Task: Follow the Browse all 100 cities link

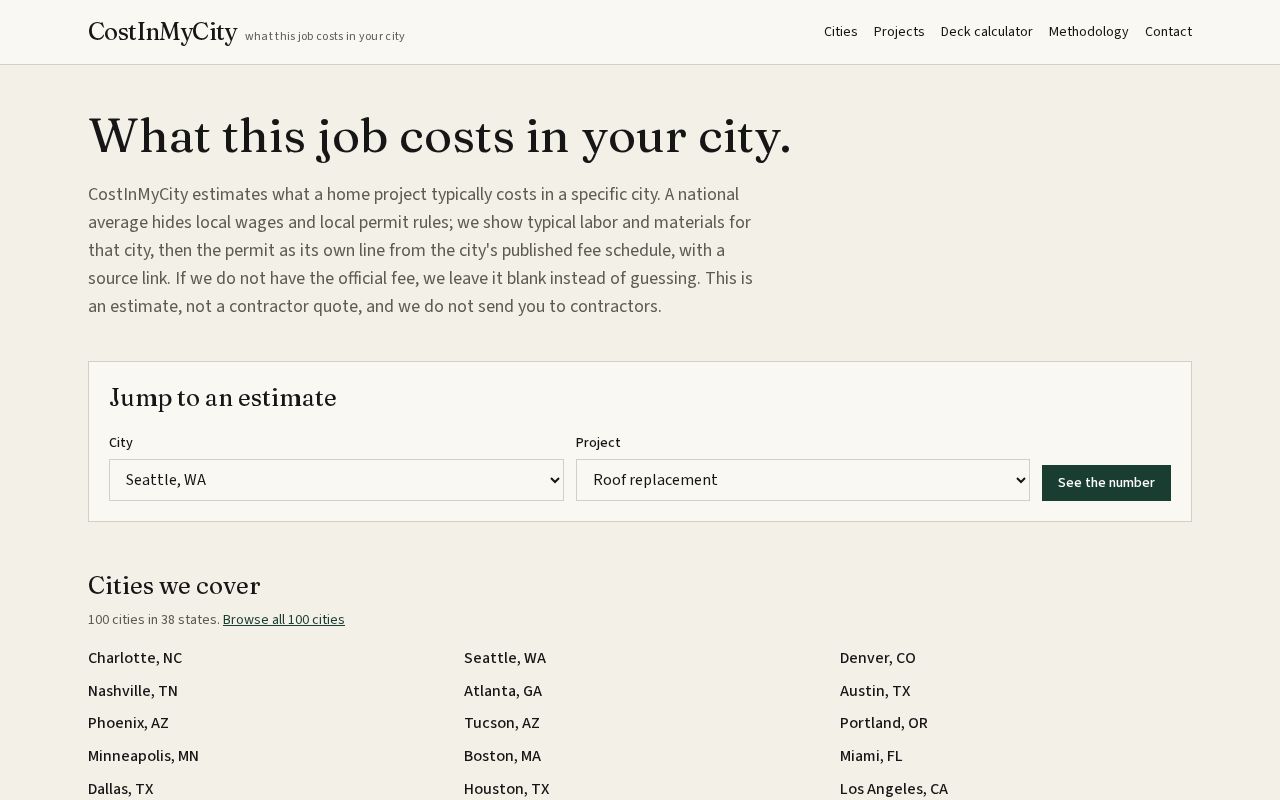Action: (x=284, y=620)
